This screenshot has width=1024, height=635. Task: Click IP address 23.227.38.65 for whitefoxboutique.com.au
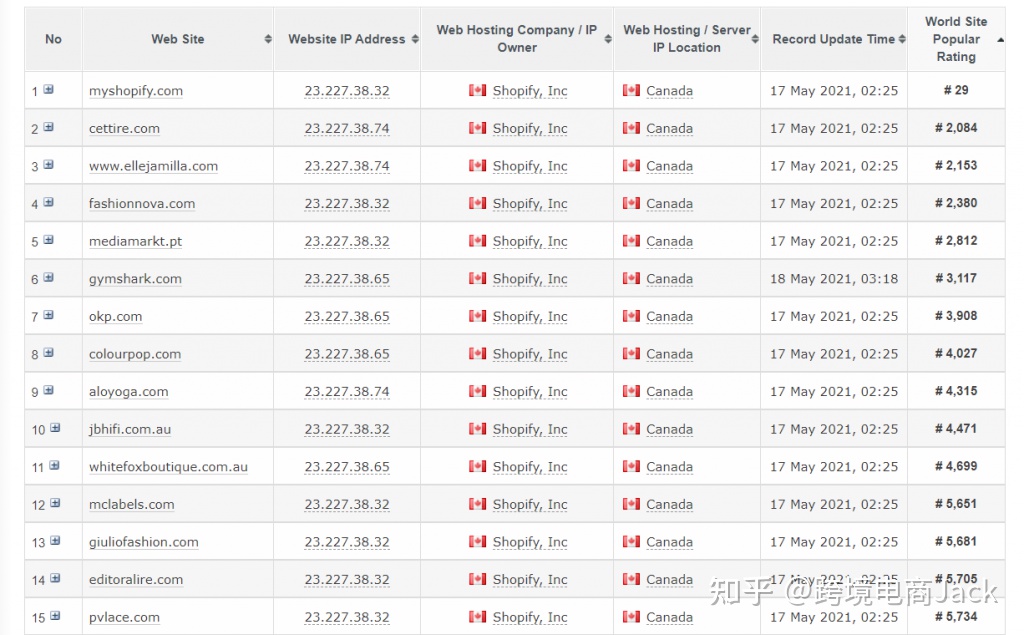(x=347, y=466)
